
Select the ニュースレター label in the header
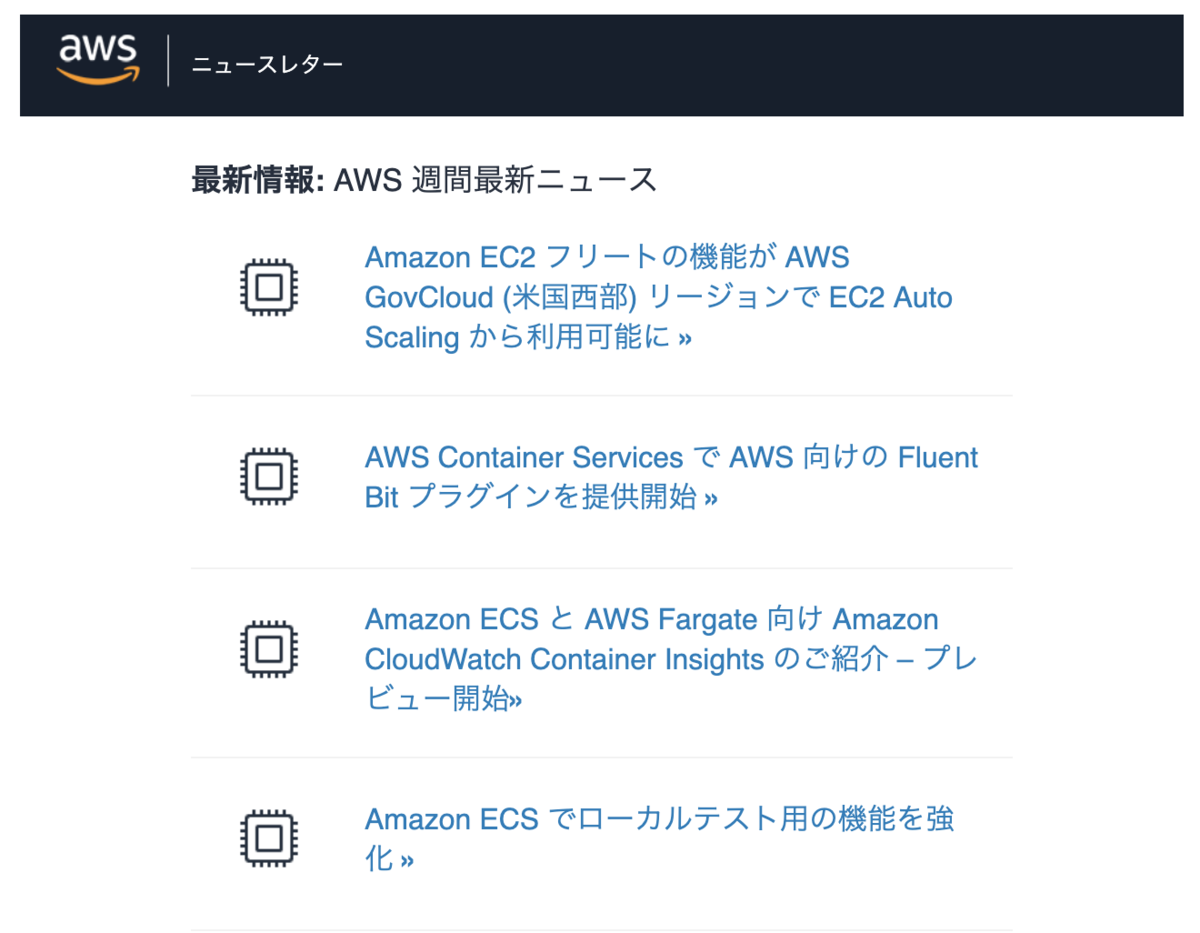tap(267, 66)
